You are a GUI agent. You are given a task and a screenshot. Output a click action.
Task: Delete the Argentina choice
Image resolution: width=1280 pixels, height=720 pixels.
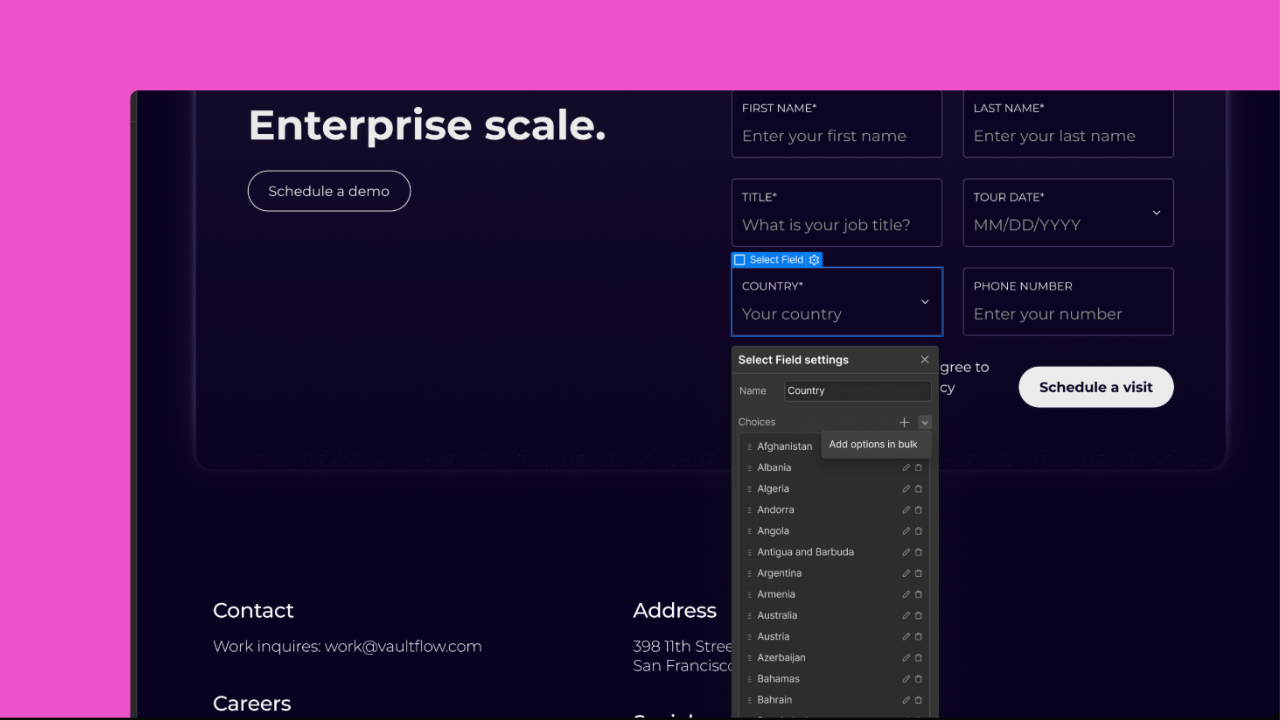[918, 573]
